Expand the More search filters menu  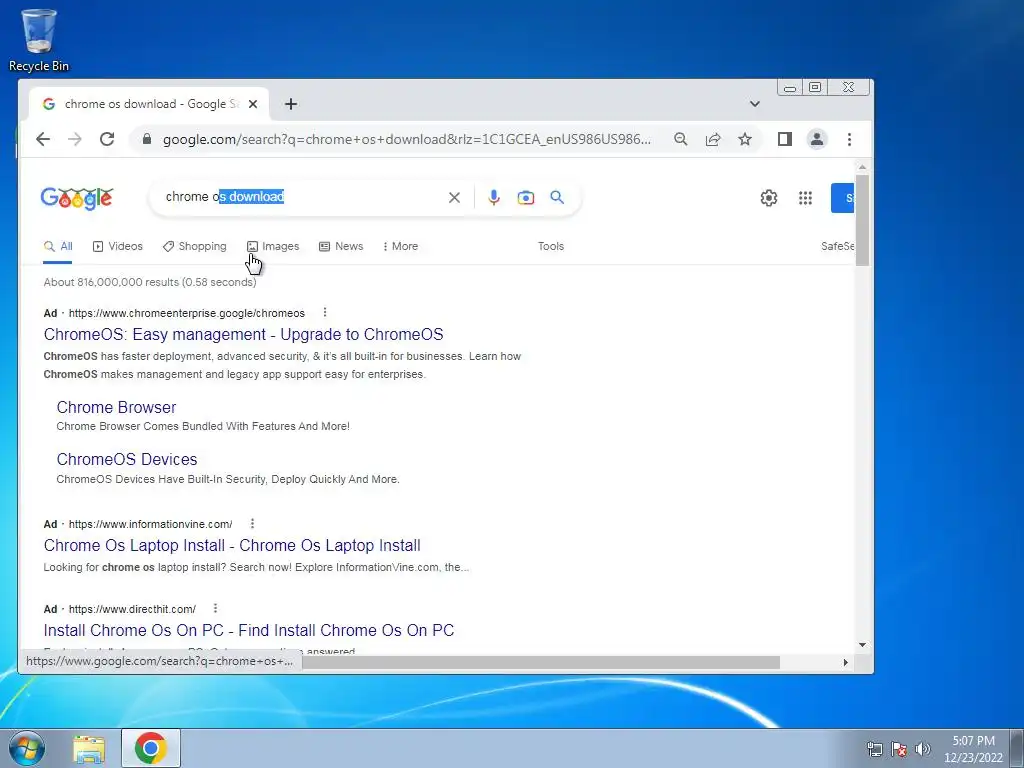[400, 246]
